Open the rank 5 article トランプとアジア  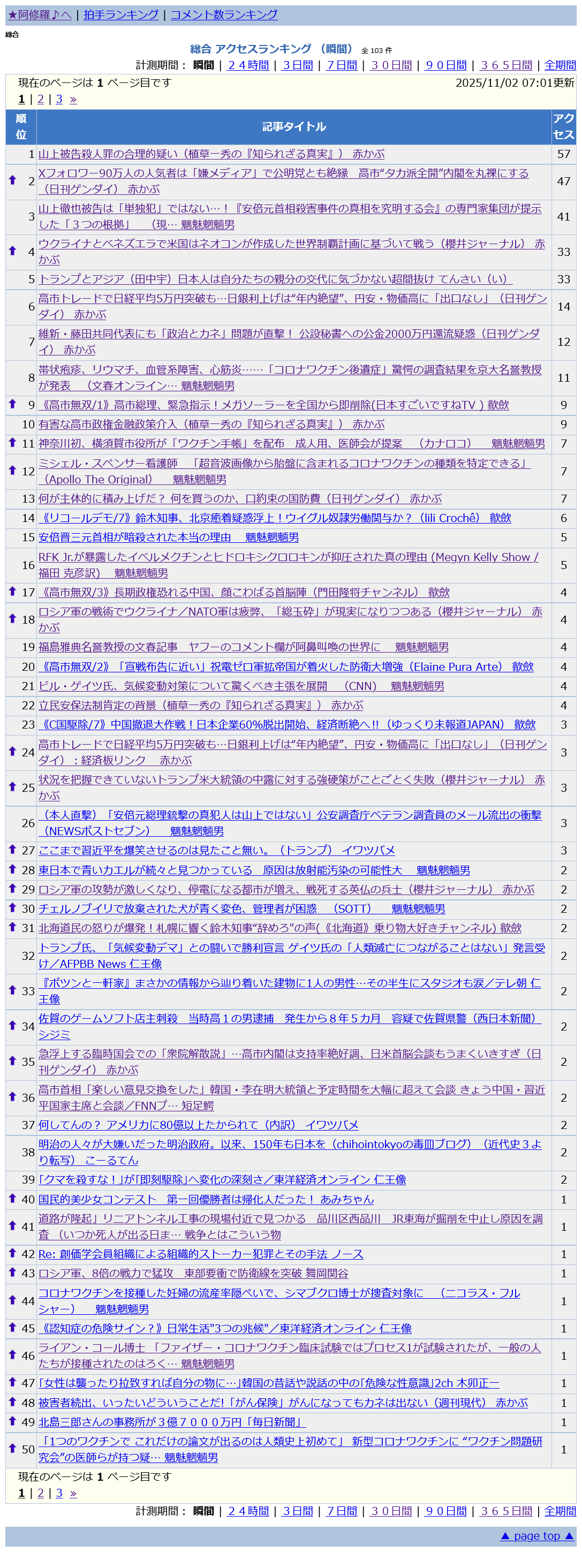[275, 279]
